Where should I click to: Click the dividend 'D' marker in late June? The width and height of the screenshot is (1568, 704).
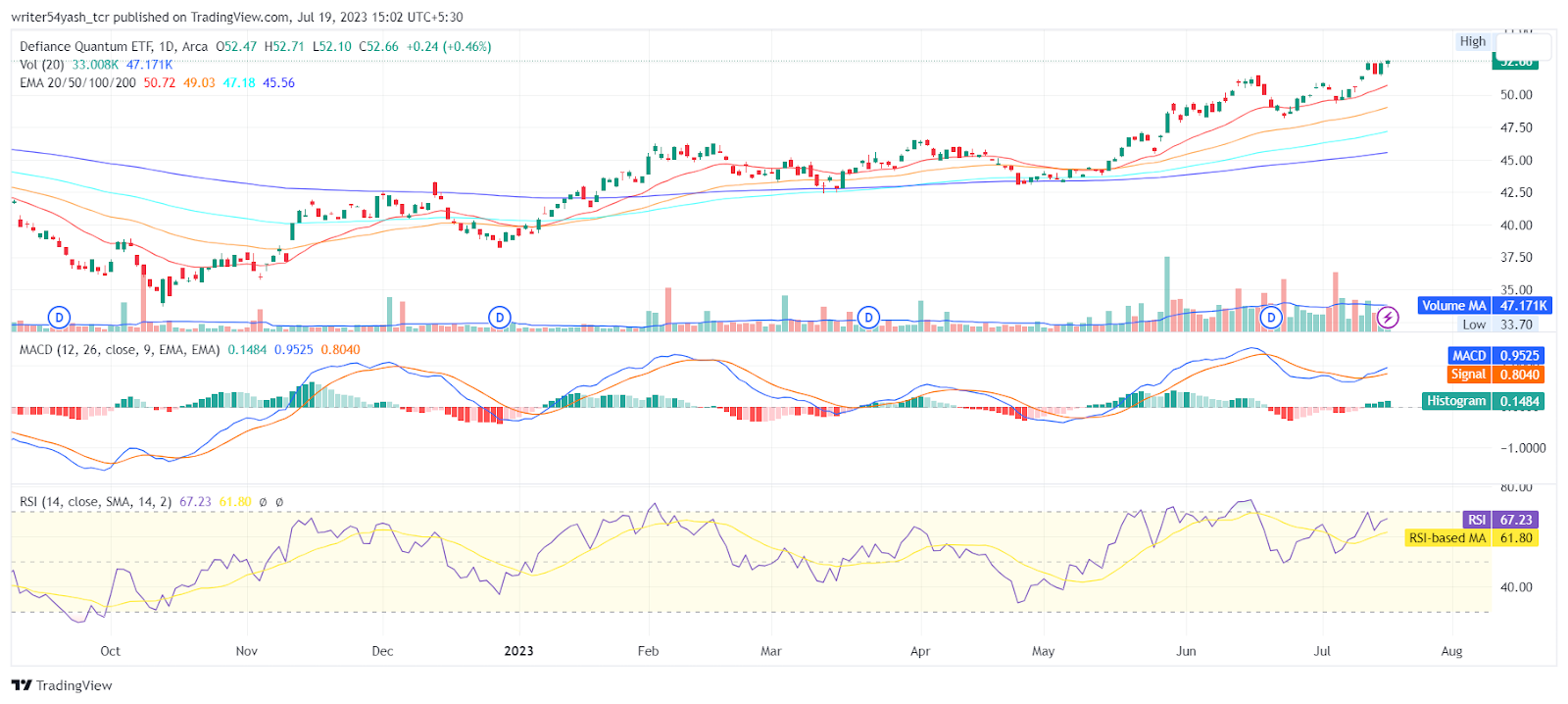point(1271,318)
